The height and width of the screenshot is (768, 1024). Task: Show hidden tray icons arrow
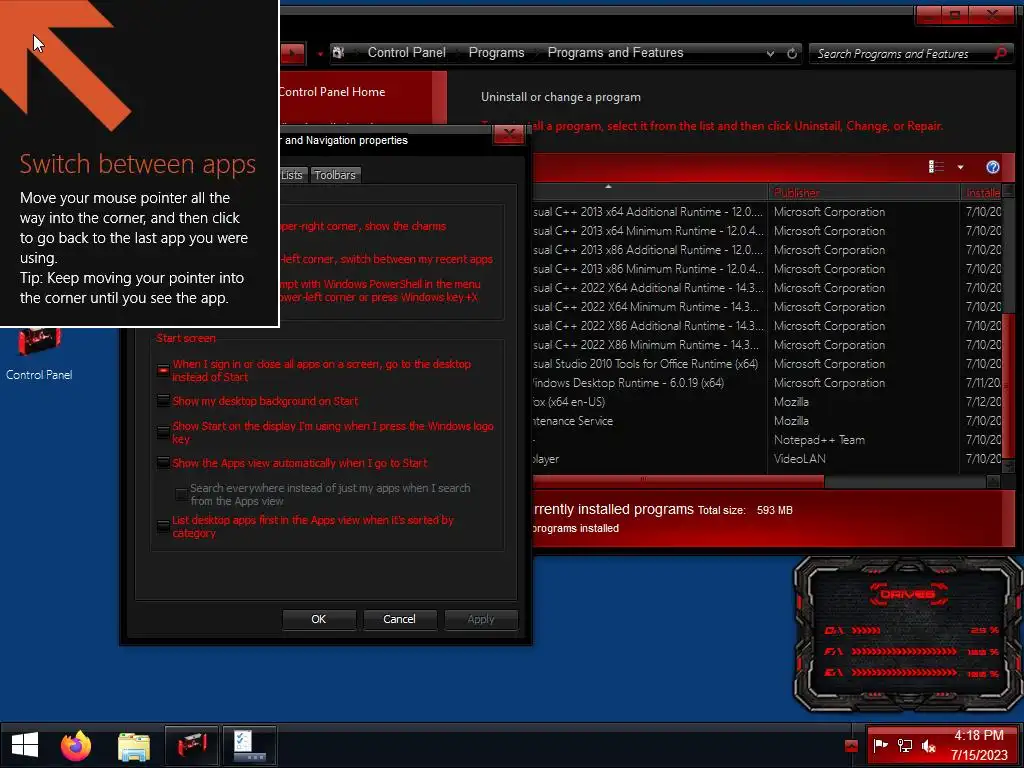(x=851, y=746)
